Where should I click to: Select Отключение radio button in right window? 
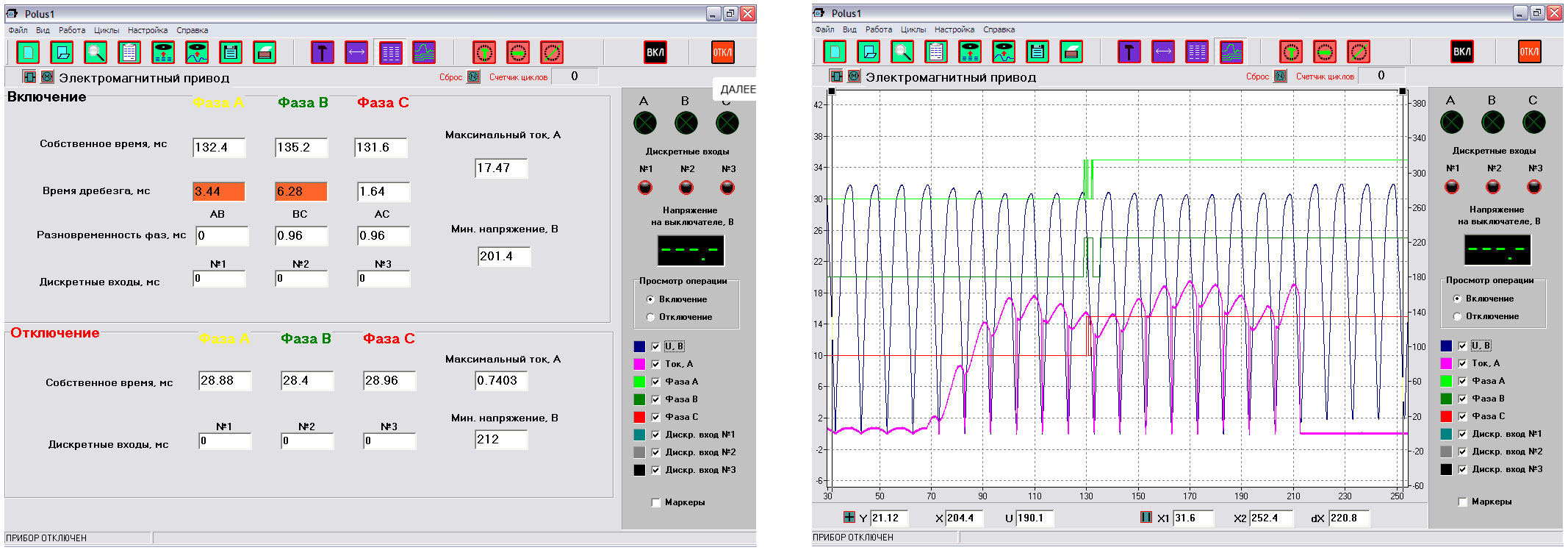[1457, 316]
